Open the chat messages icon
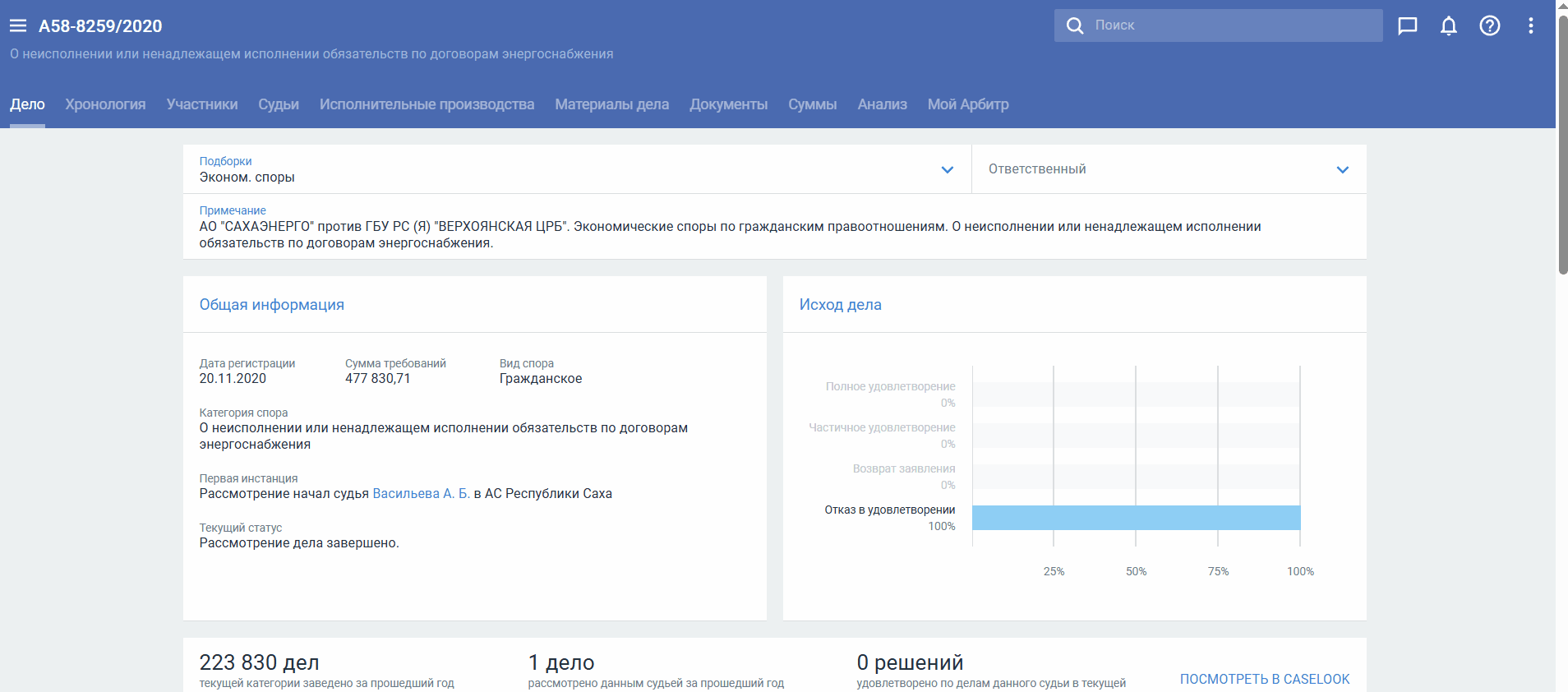1568x692 pixels. 1407,25
